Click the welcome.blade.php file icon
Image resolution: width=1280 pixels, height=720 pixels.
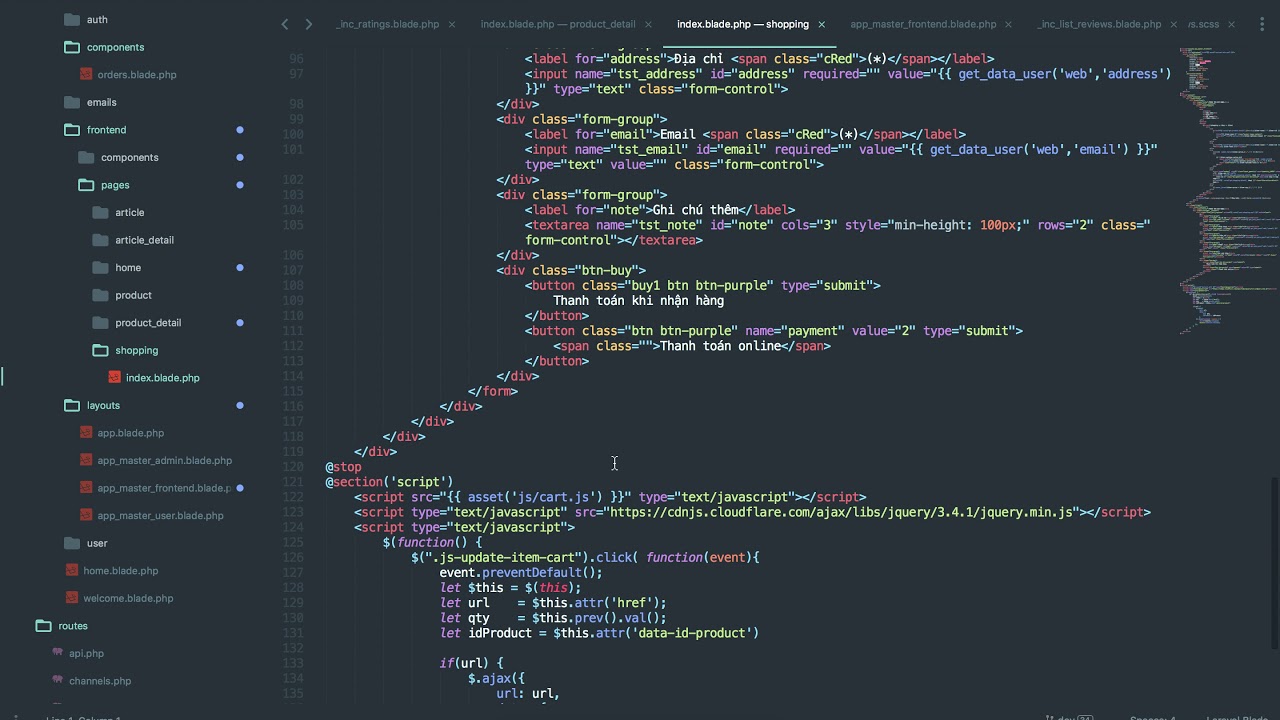tap(72, 598)
